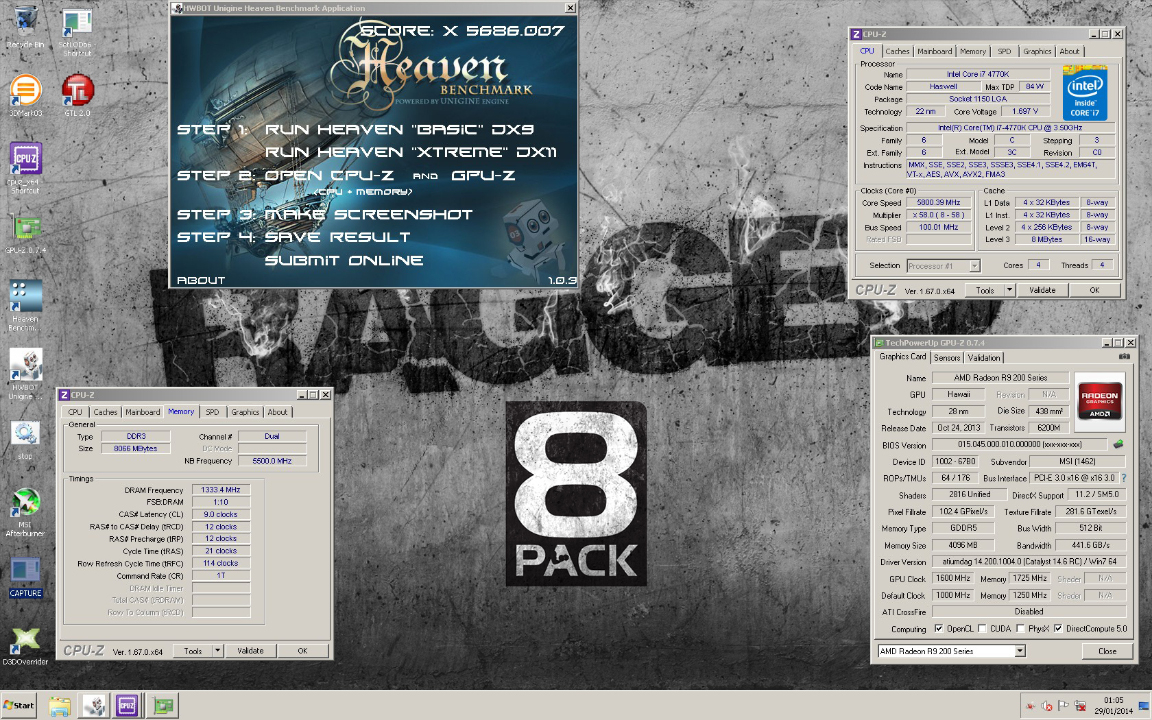Viewport: 1152px width, 720px height.
Task: Click the GPU Clock value 1600 MHz
Action: [x=954, y=579]
